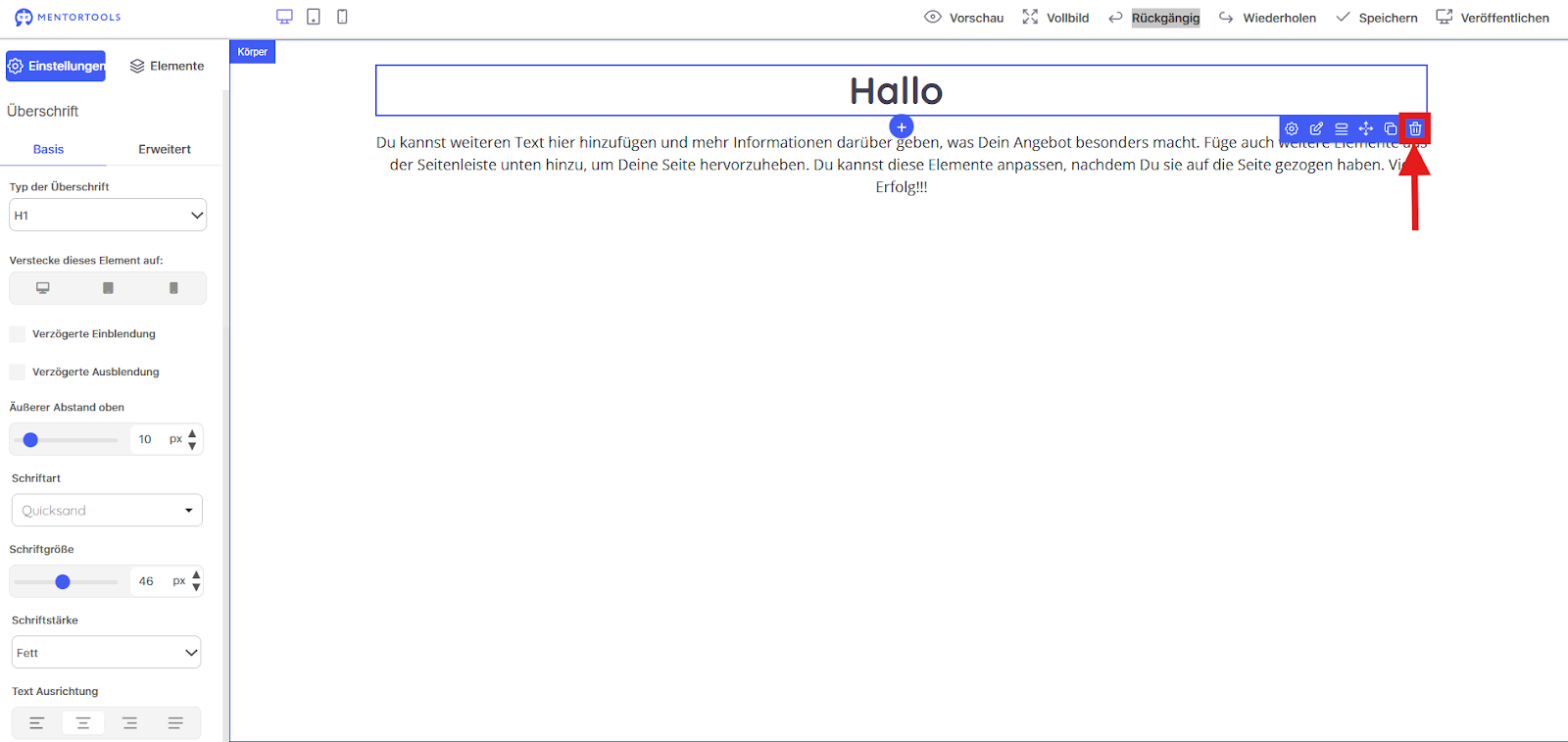Click the rows layout icon in heading toolbar

tap(1342, 128)
